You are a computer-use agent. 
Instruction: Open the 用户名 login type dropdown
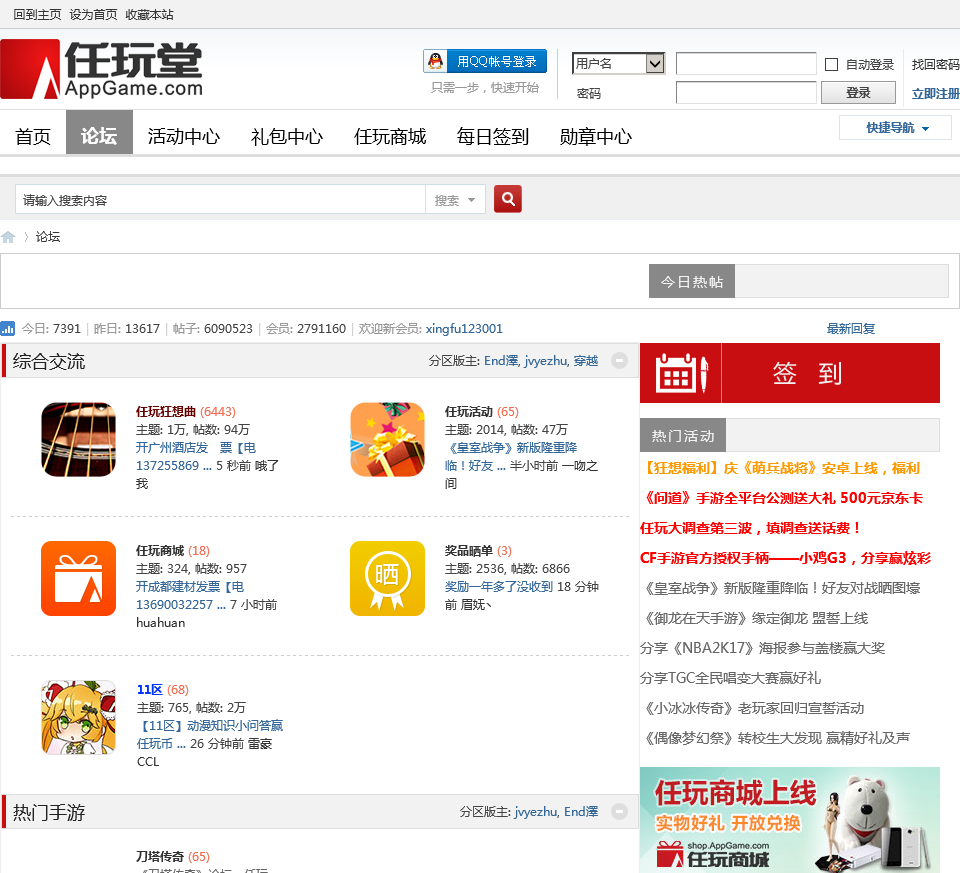pyautogui.click(x=618, y=63)
